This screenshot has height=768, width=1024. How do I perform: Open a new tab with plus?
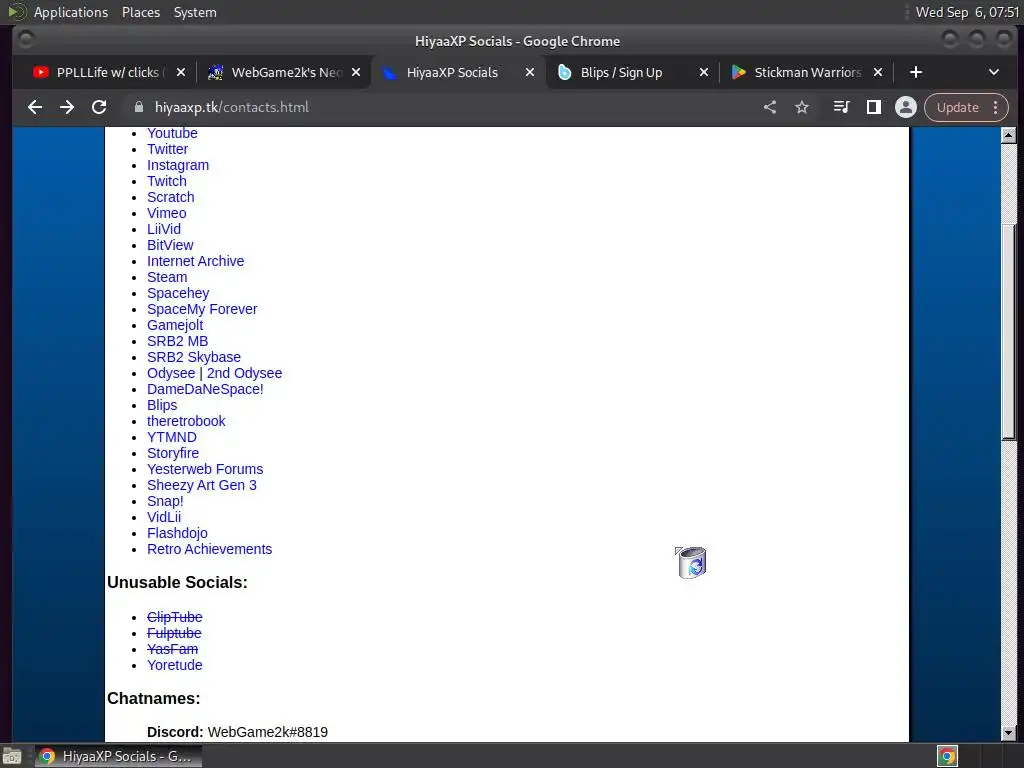(x=916, y=72)
